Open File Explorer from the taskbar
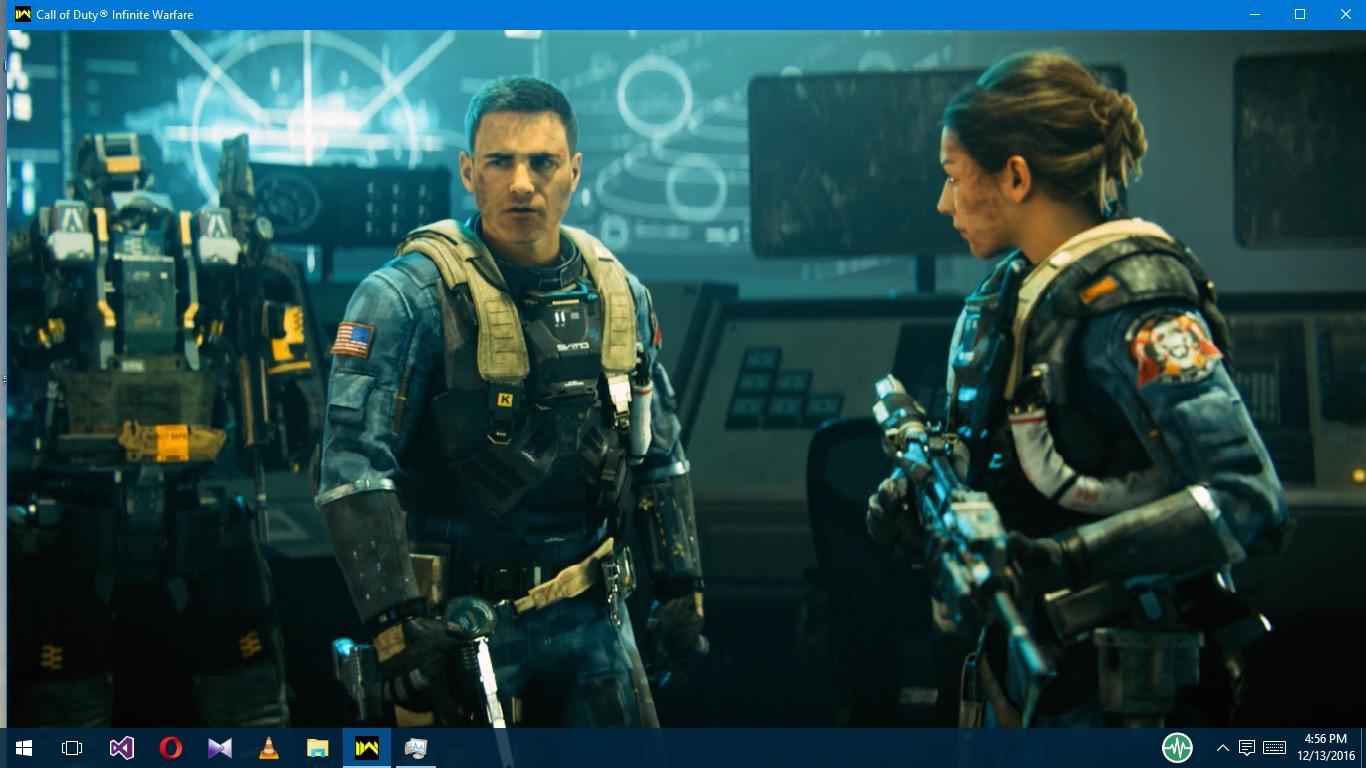Screen dimensions: 1366x768 click(x=317, y=748)
